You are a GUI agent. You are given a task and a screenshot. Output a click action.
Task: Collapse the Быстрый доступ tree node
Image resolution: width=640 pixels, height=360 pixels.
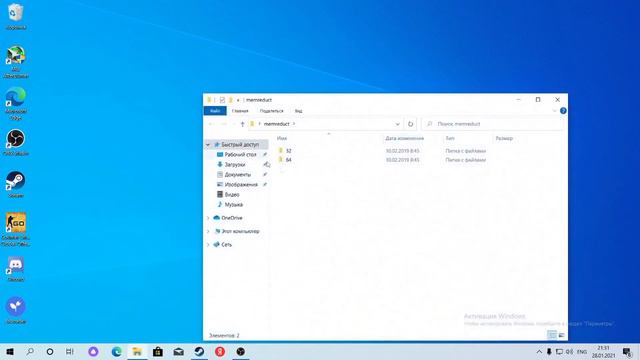208,145
